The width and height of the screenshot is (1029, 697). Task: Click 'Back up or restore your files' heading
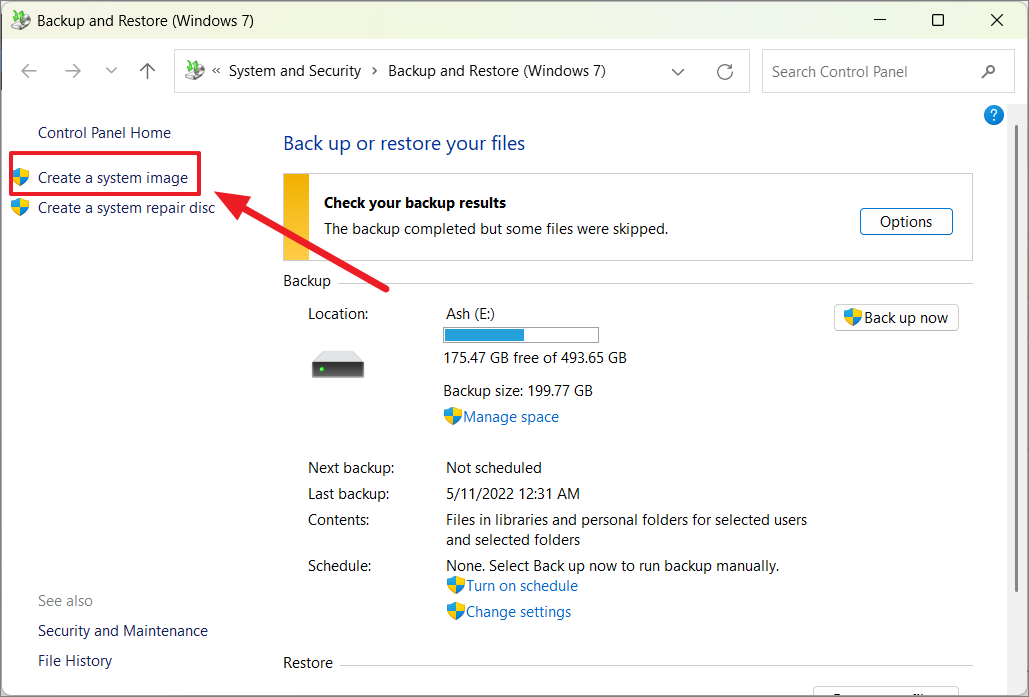(404, 144)
